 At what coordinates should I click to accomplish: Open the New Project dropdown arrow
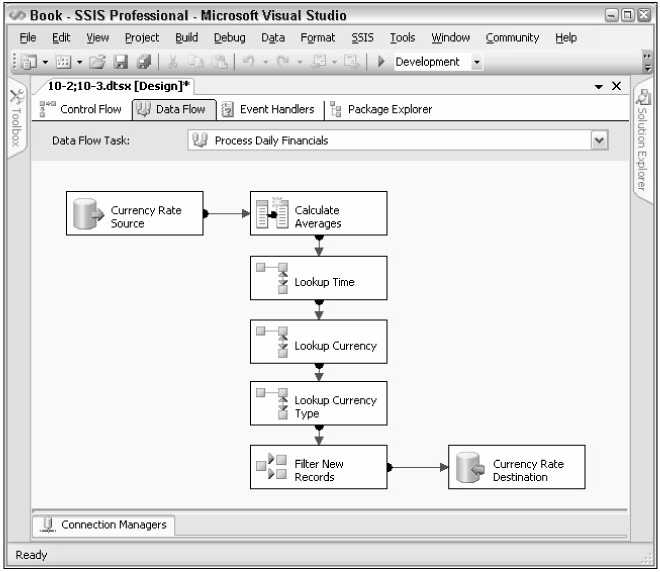tap(45, 62)
